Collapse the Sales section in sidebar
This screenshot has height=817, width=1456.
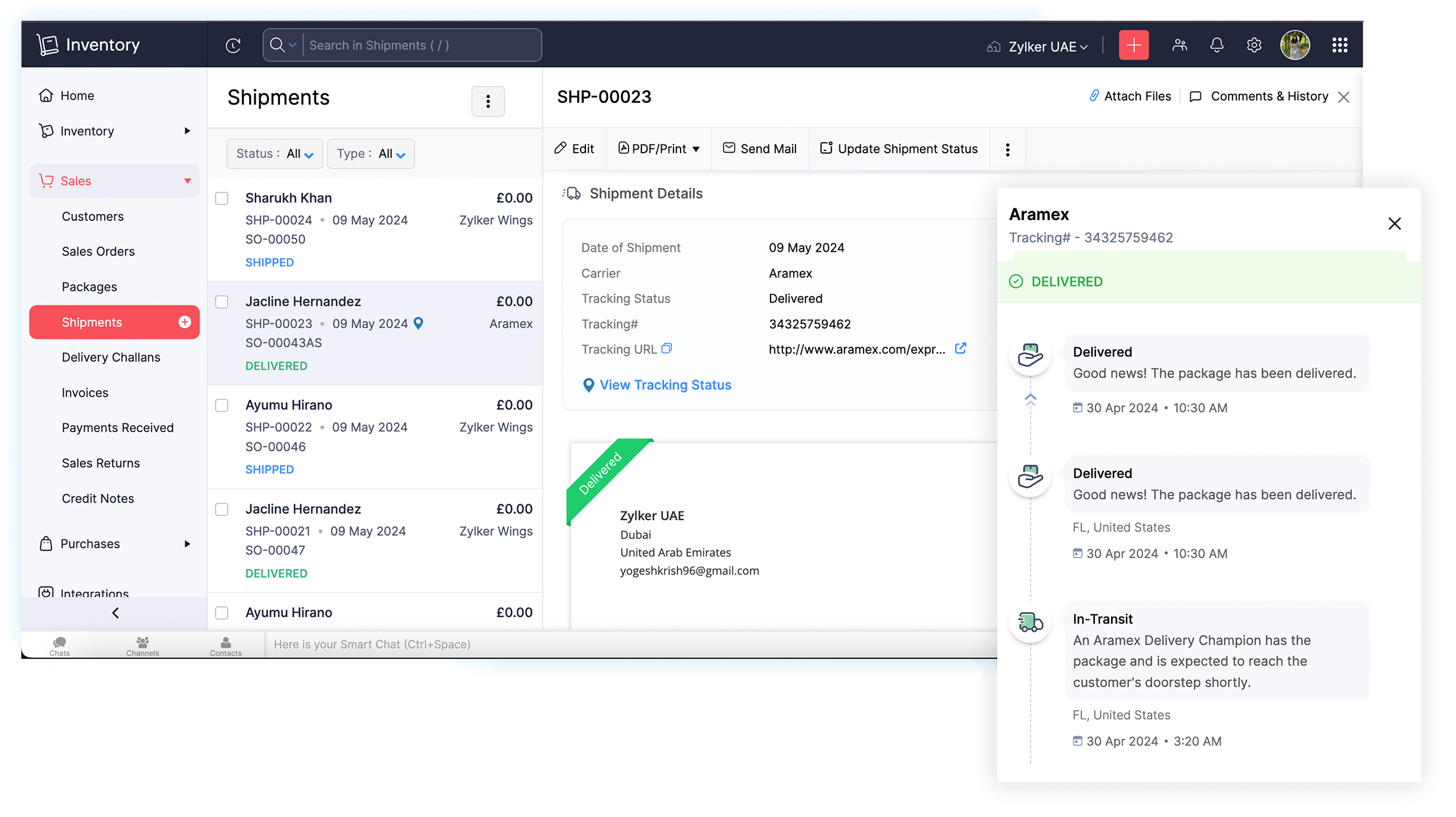188,181
